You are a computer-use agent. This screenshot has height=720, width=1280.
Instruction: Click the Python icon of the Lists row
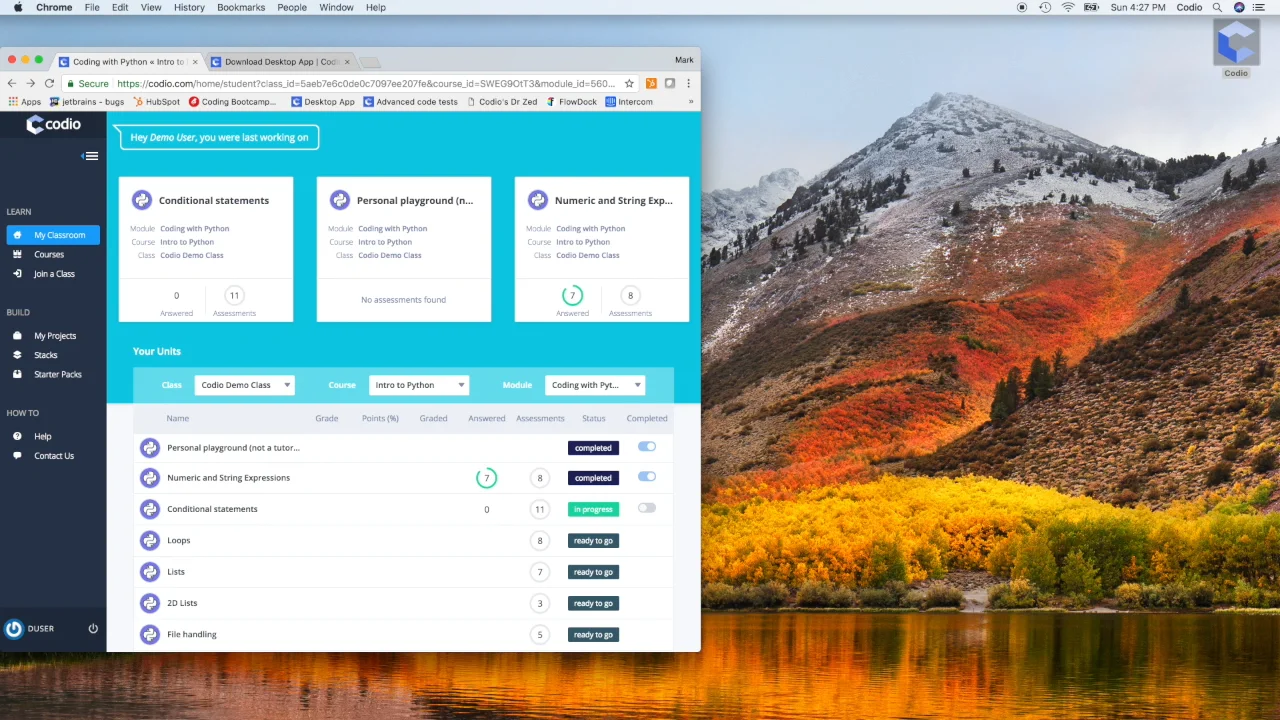point(150,572)
